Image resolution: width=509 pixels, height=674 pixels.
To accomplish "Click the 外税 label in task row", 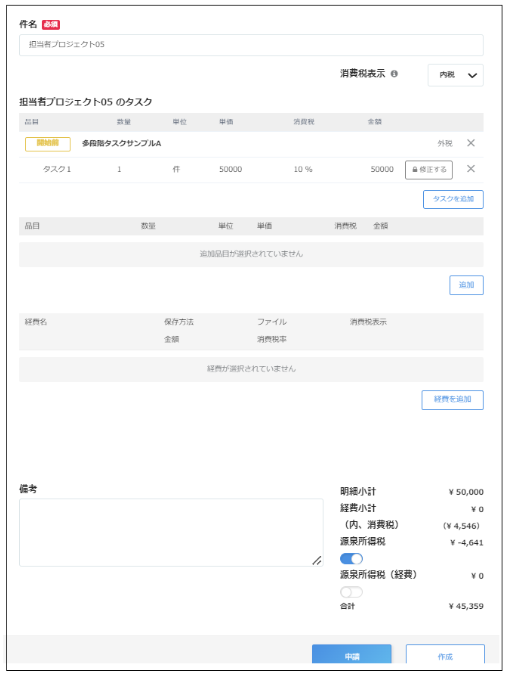I will click(445, 144).
